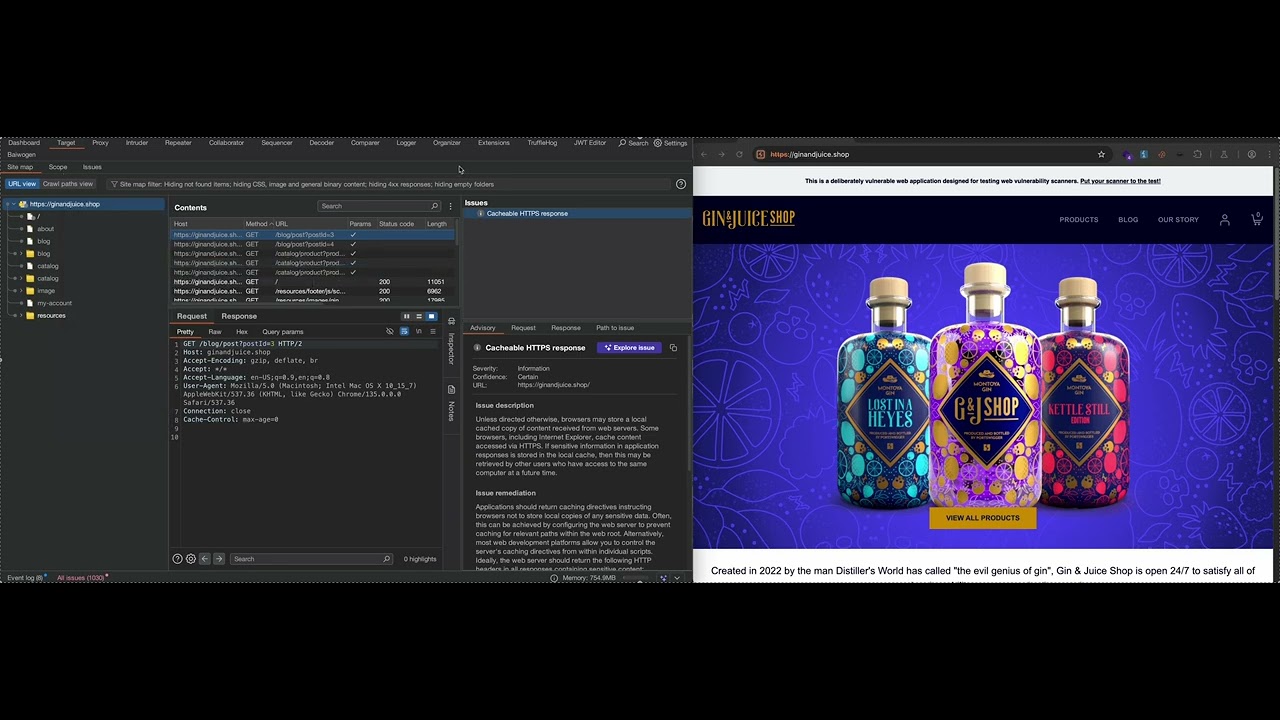Go to previous search match arrow
The width and height of the screenshot is (1280, 720).
click(x=205, y=559)
